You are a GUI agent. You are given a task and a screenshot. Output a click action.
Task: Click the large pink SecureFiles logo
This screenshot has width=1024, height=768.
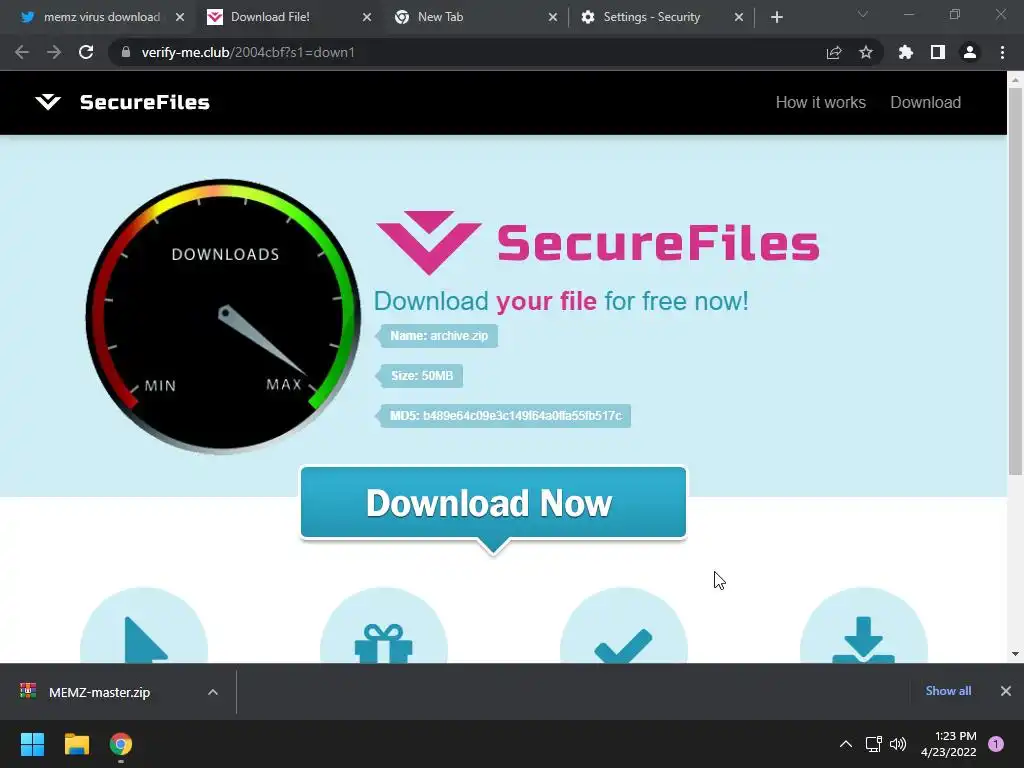coord(598,242)
